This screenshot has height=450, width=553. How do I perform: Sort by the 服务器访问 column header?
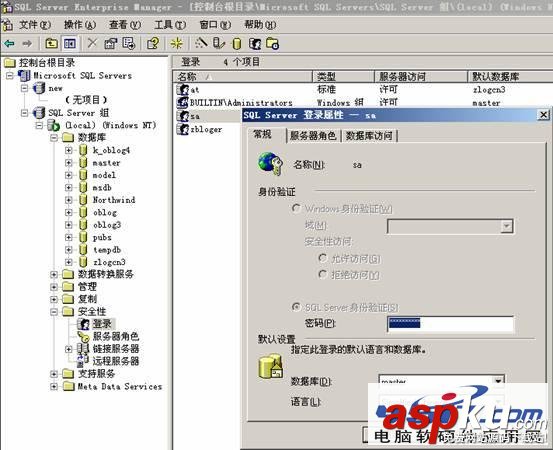point(421,76)
